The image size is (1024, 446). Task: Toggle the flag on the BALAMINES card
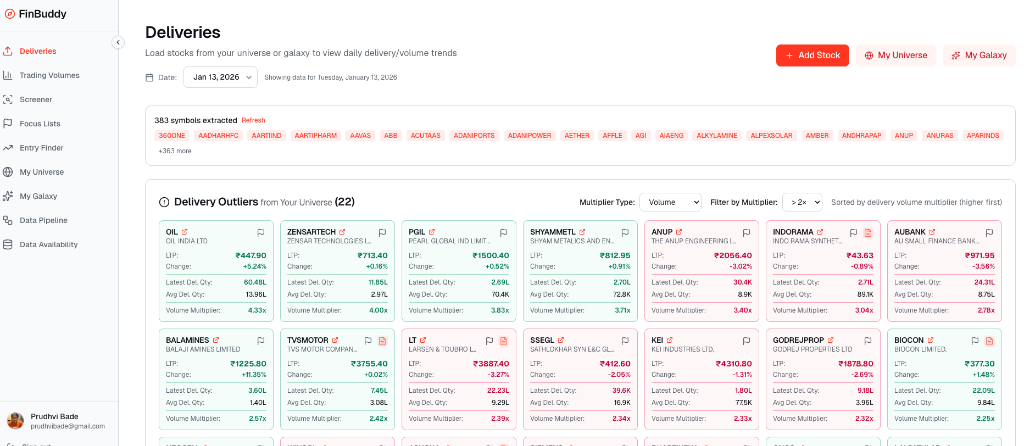pyautogui.click(x=260, y=340)
